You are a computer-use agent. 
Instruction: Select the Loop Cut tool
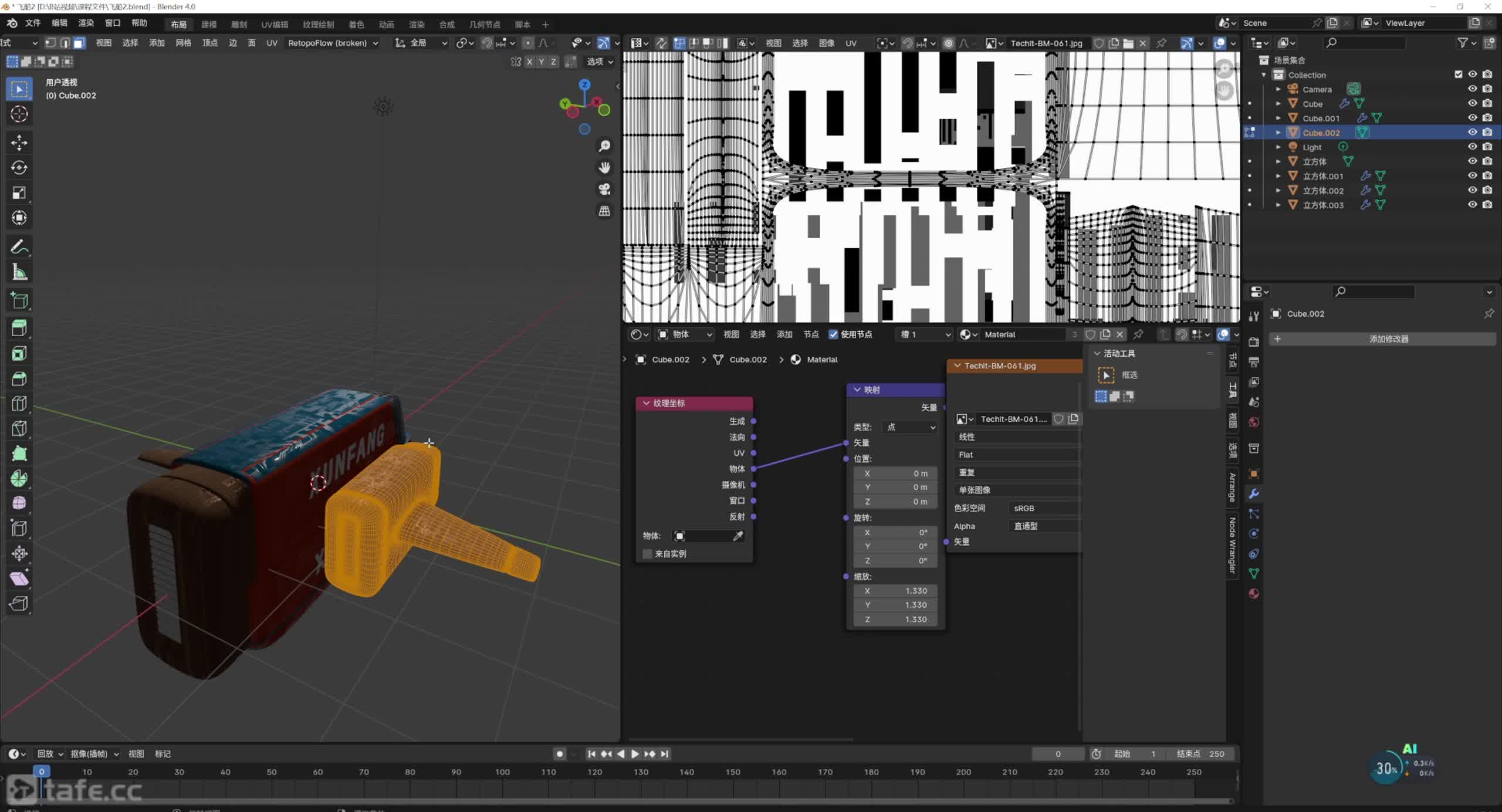point(19,404)
